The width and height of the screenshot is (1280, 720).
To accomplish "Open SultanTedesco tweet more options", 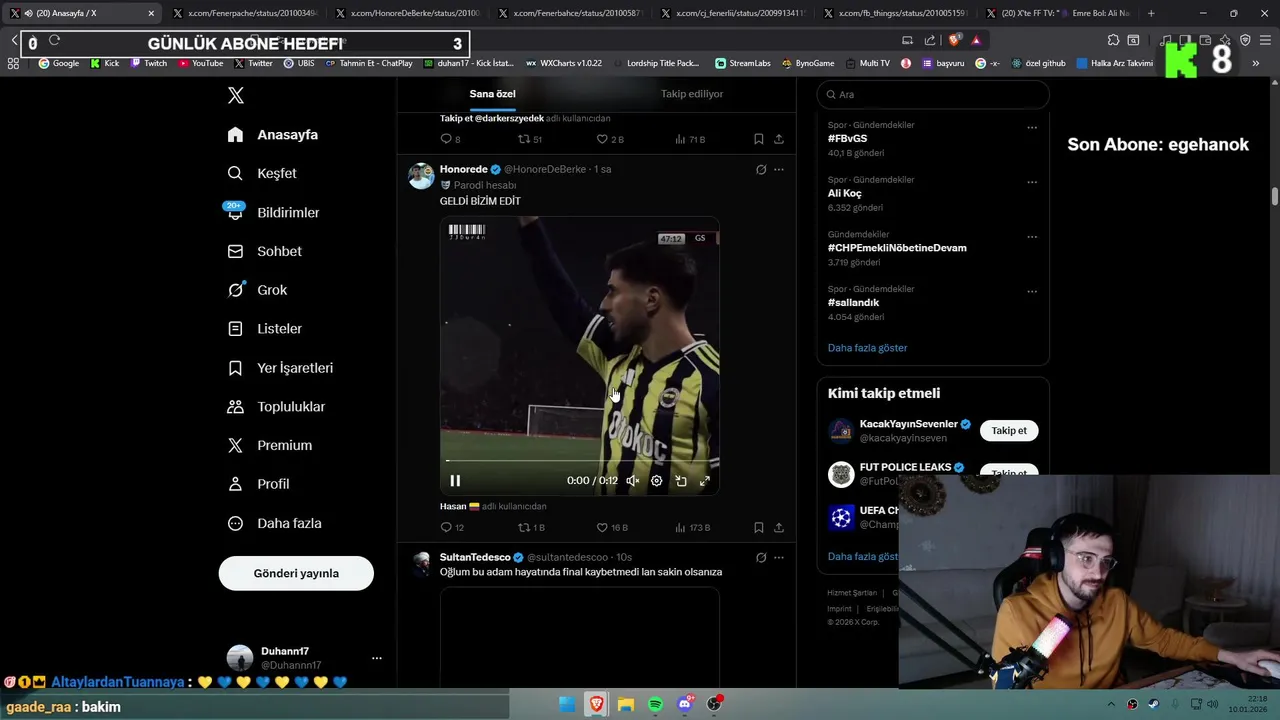I will pyautogui.click(x=779, y=557).
